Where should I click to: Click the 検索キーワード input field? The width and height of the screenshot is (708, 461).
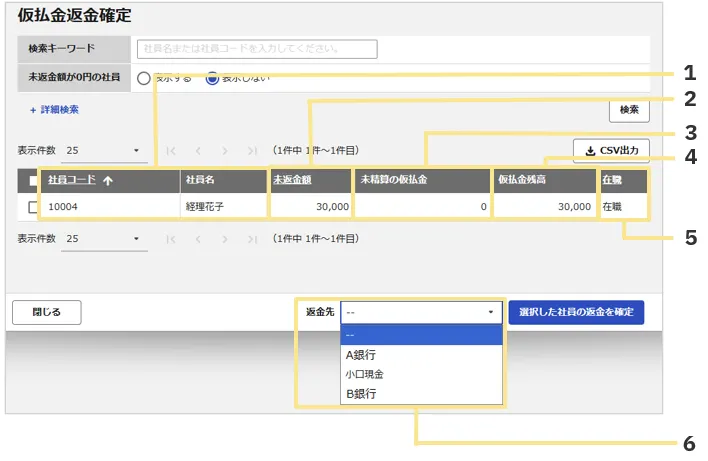pos(257,49)
